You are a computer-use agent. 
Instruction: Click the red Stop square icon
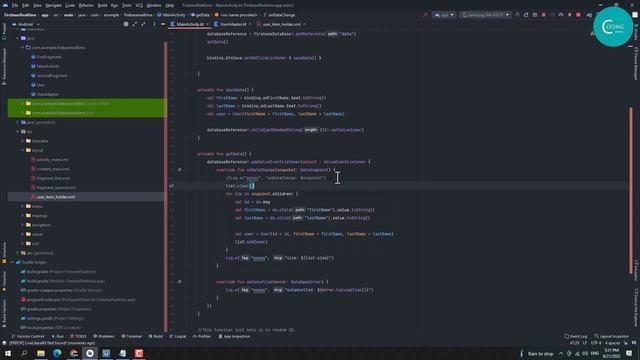click(578, 15)
